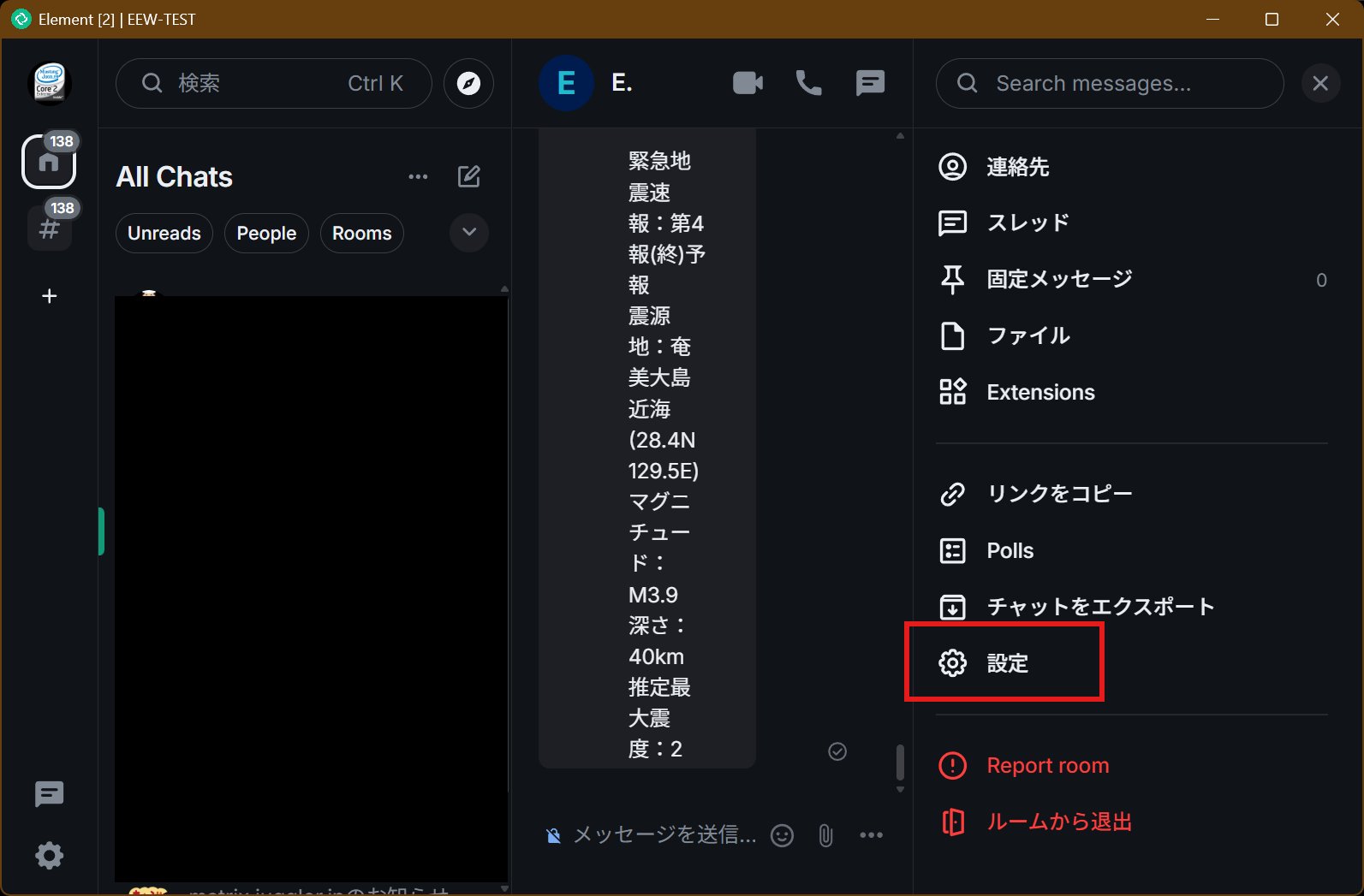This screenshot has height=896, width=1364.
Task: Start a voice call
Action: pyautogui.click(x=808, y=83)
